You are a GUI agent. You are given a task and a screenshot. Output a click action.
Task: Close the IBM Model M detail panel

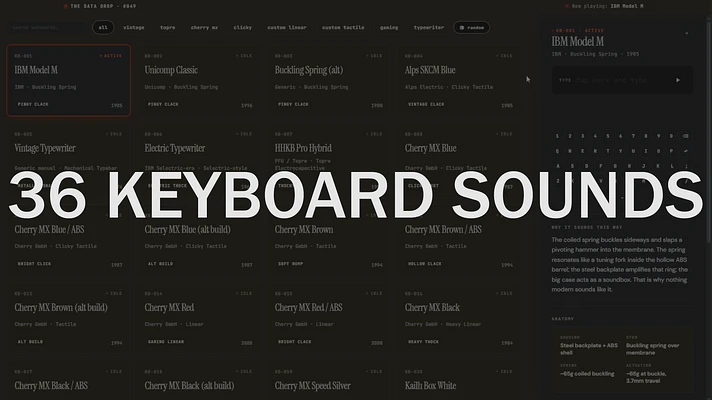[687, 33]
